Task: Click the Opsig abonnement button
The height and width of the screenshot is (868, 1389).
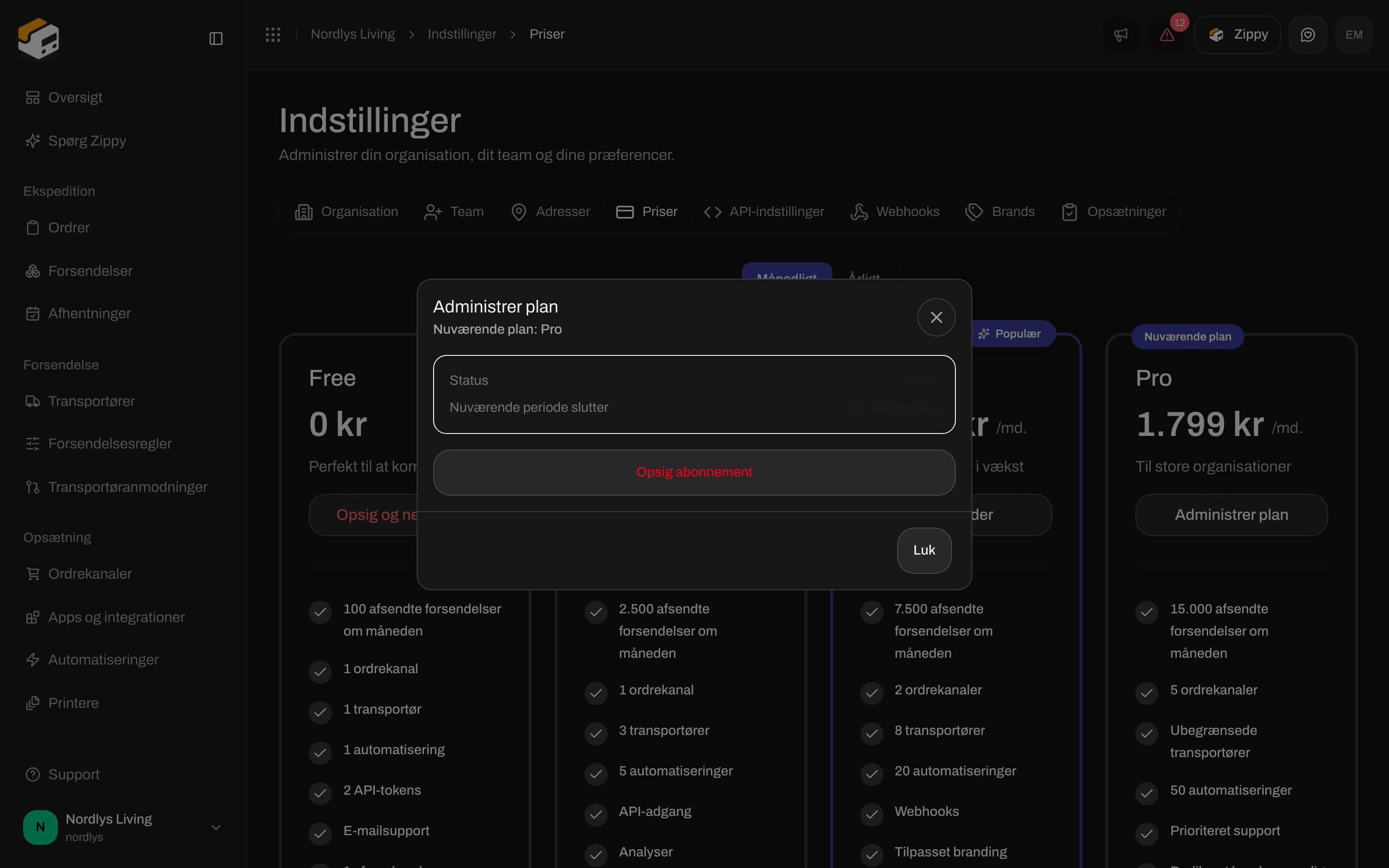Action: point(694,472)
